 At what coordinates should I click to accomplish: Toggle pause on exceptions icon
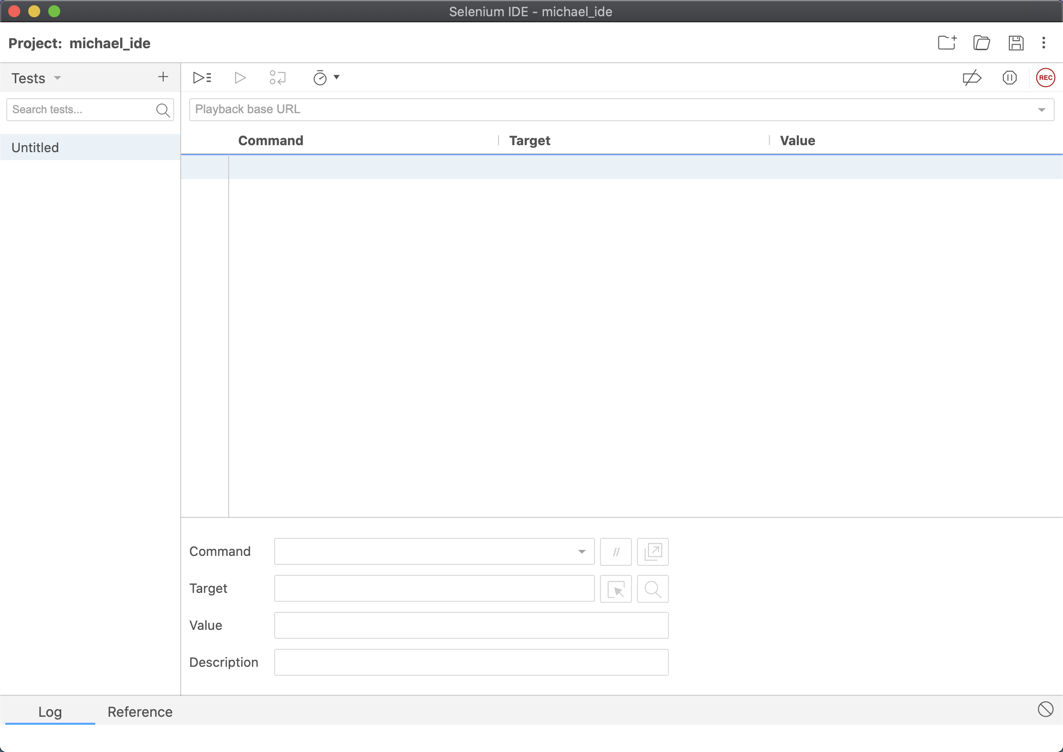pos(1009,78)
